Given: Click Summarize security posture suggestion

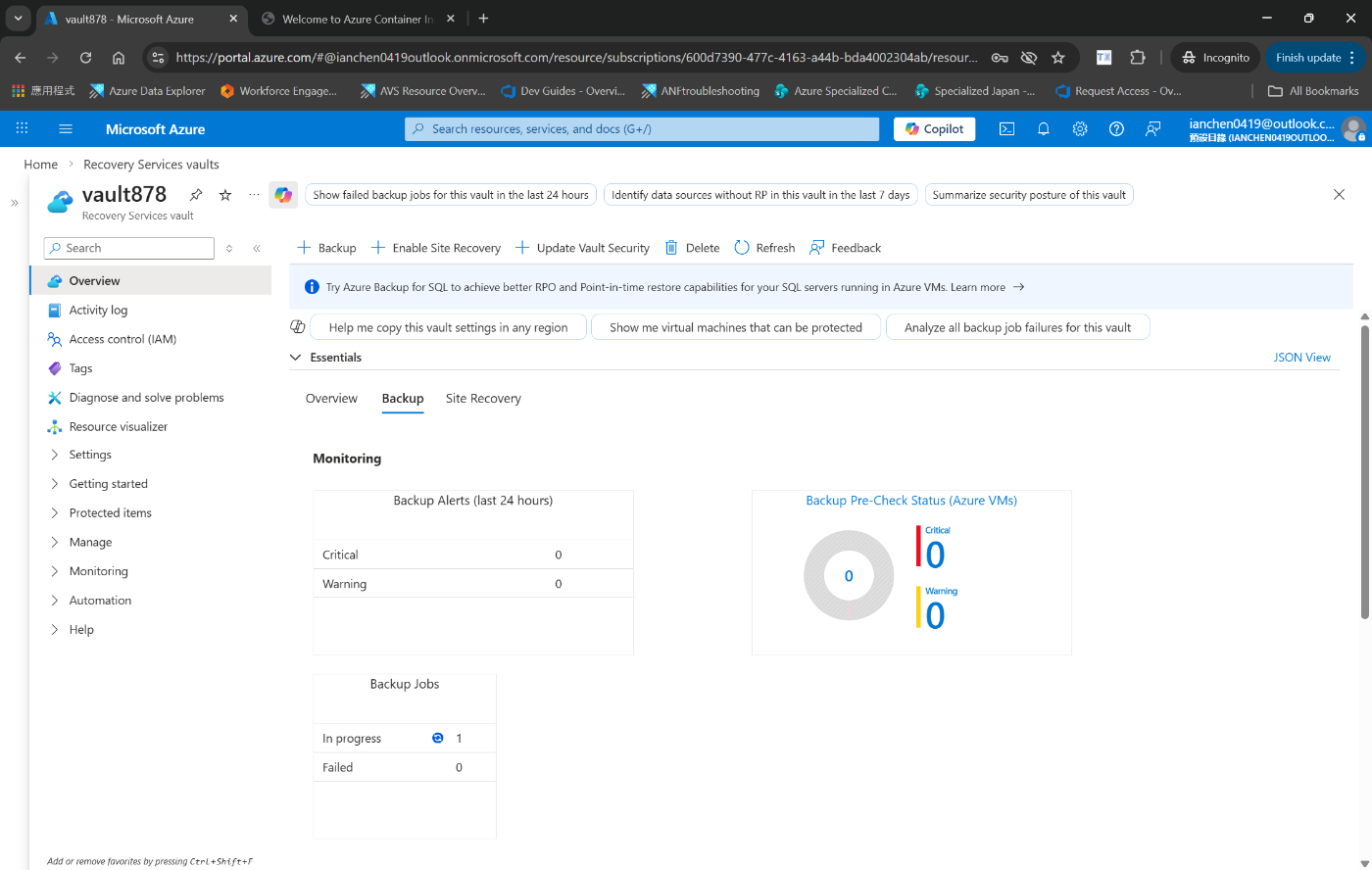Looking at the screenshot, I should pos(1029,195).
